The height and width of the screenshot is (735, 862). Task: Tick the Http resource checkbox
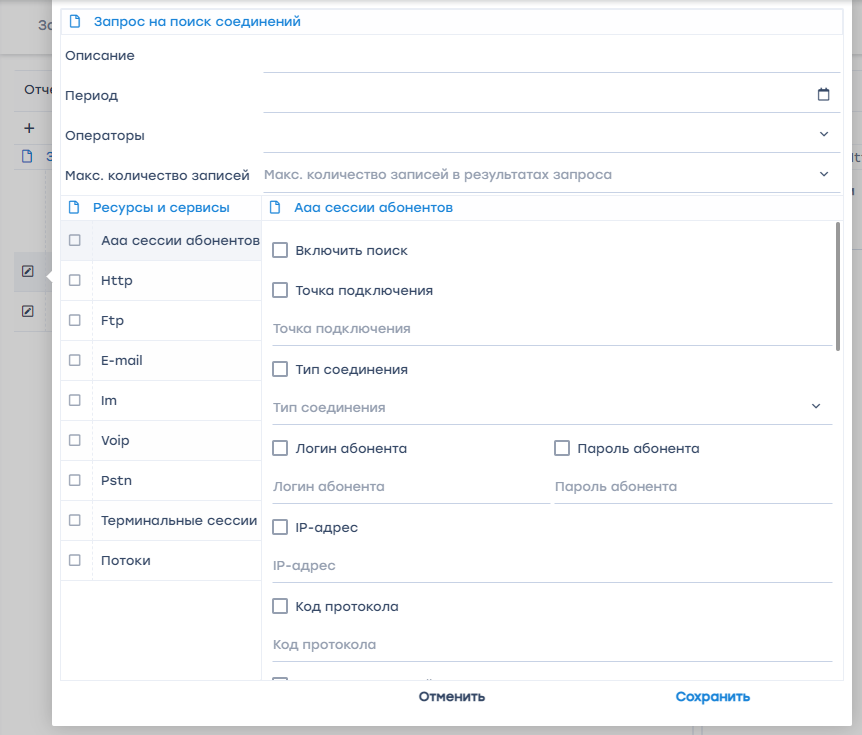75,281
